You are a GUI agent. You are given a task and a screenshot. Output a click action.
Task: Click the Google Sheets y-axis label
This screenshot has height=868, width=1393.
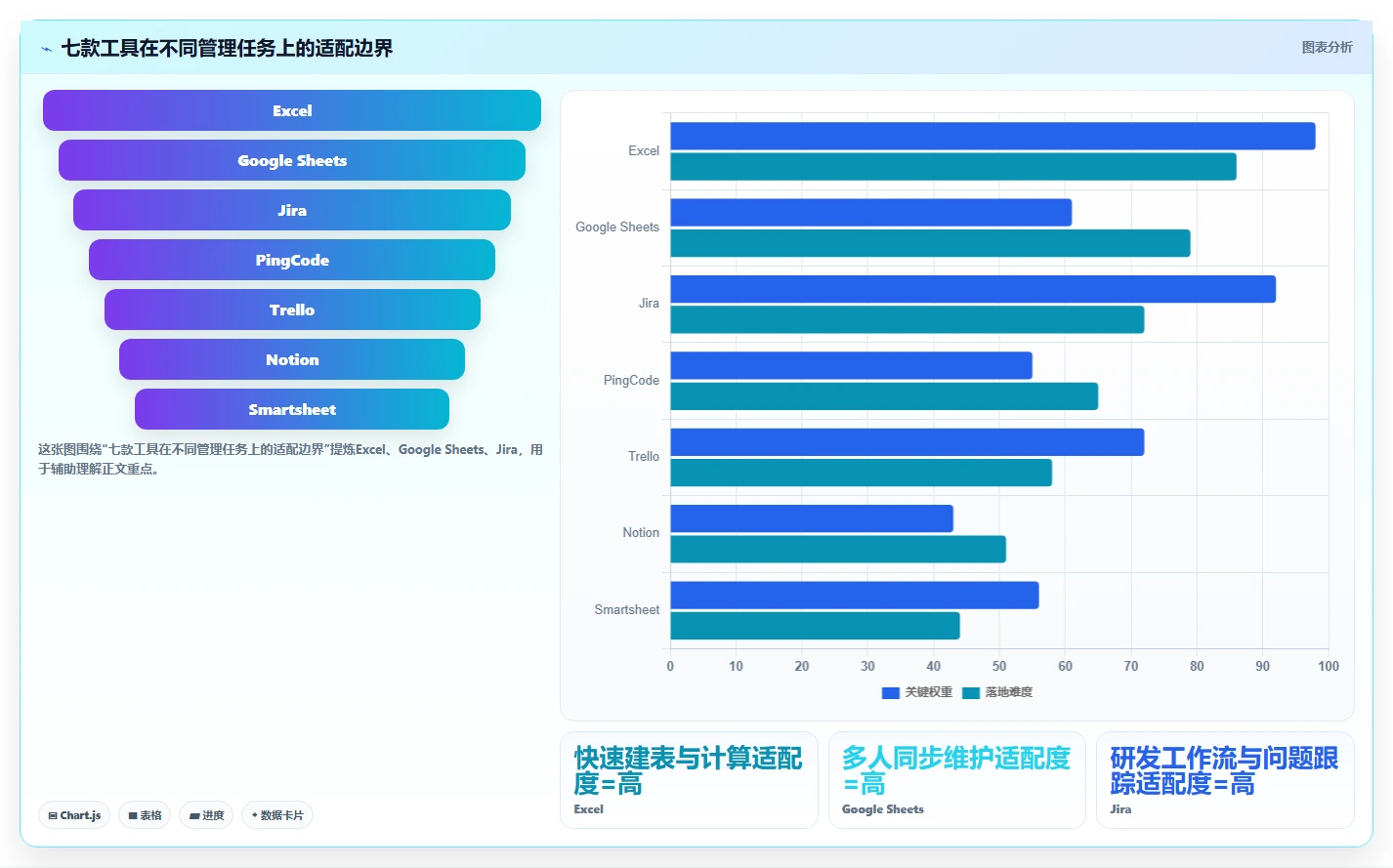point(617,227)
